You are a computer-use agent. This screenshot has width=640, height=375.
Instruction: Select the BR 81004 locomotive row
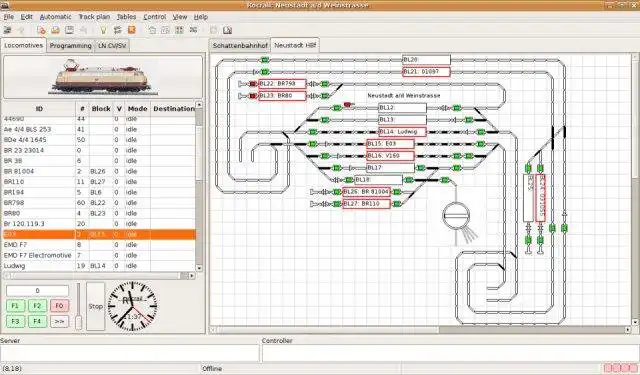(99, 171)
